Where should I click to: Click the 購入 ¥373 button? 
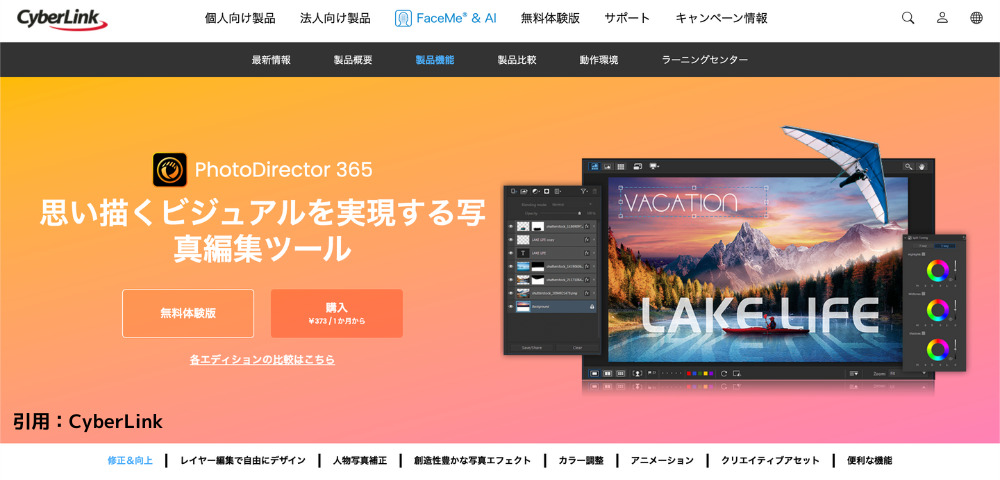337,313
